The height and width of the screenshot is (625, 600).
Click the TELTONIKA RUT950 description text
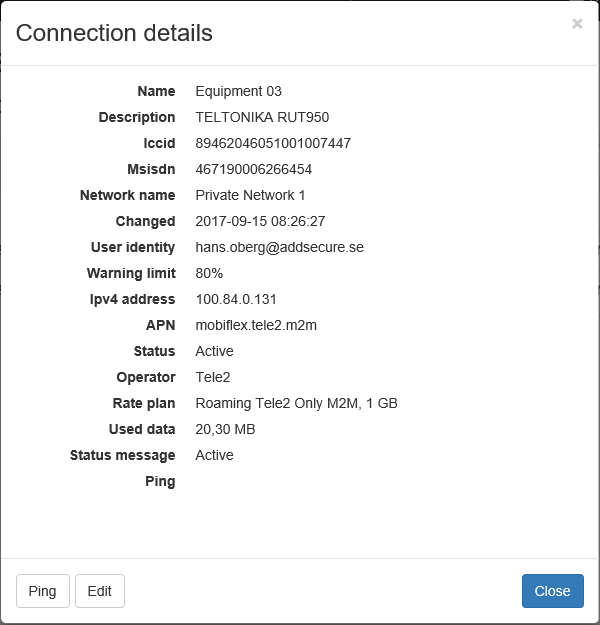pyautogui.click(x=262, y=117)
